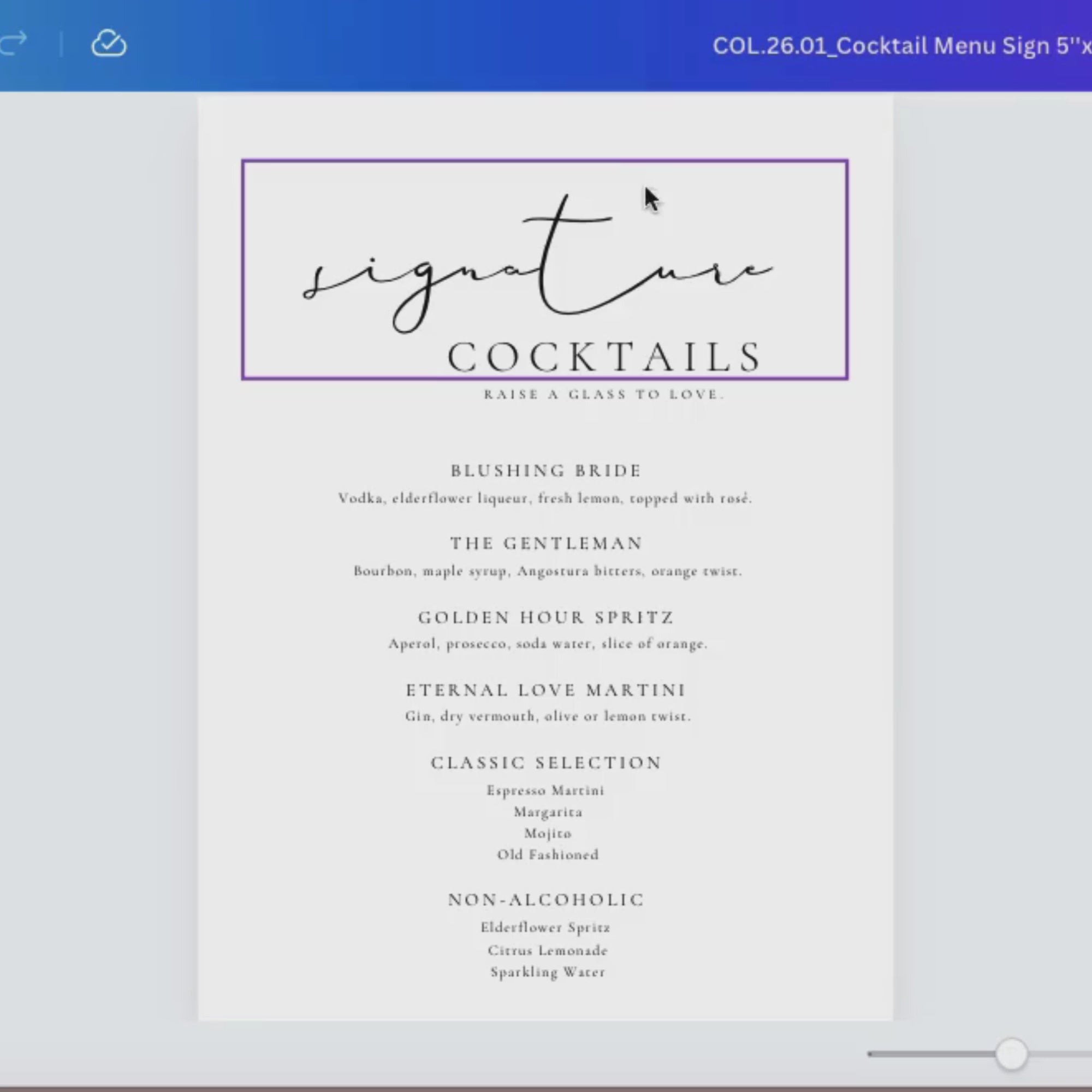Click the 'Old Fashioned' line
The height and width of the screenshot is (1092, 1092).
click(x=548, y=855)
